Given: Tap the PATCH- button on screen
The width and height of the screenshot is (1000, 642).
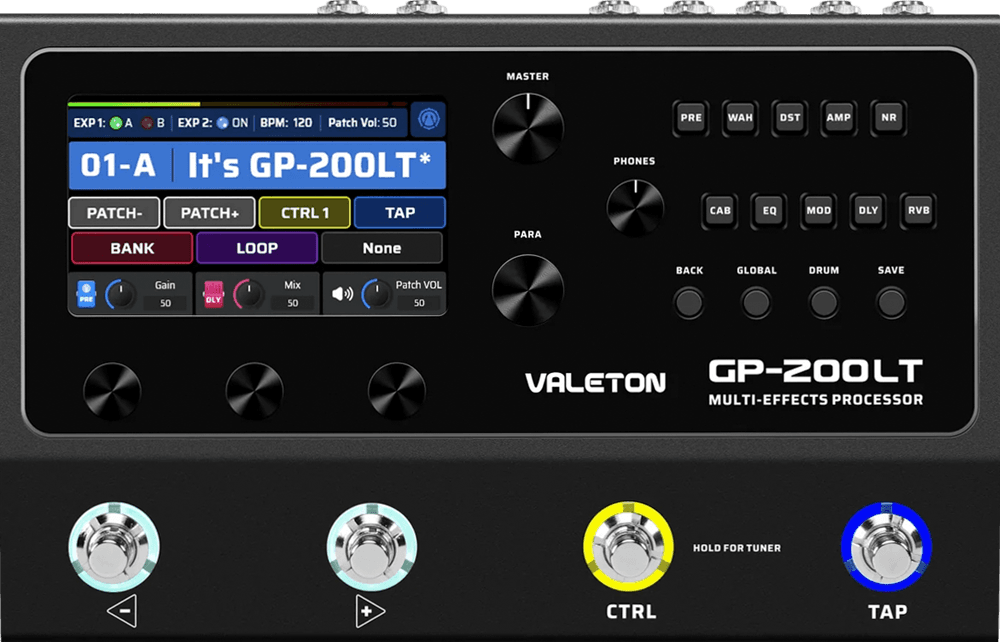Looking at the screenshot, I should click(114, 213).
